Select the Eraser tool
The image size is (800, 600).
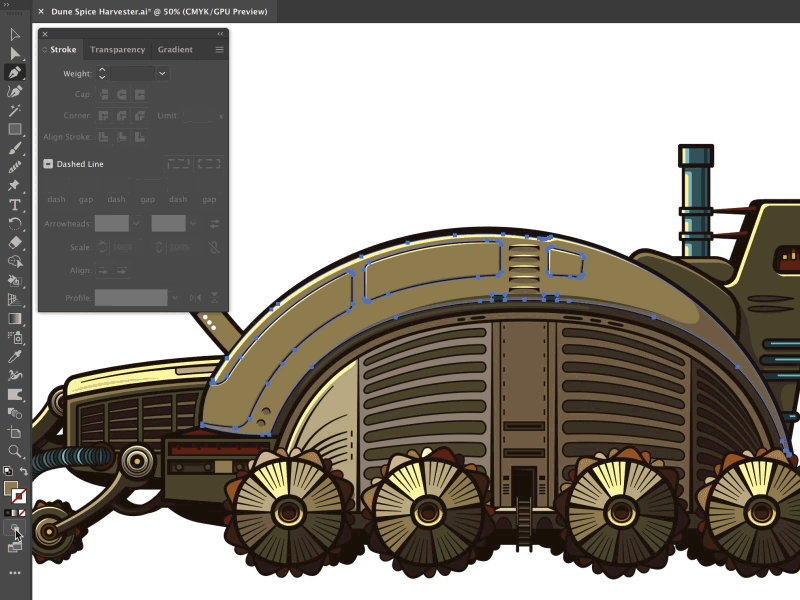[14, 242]
